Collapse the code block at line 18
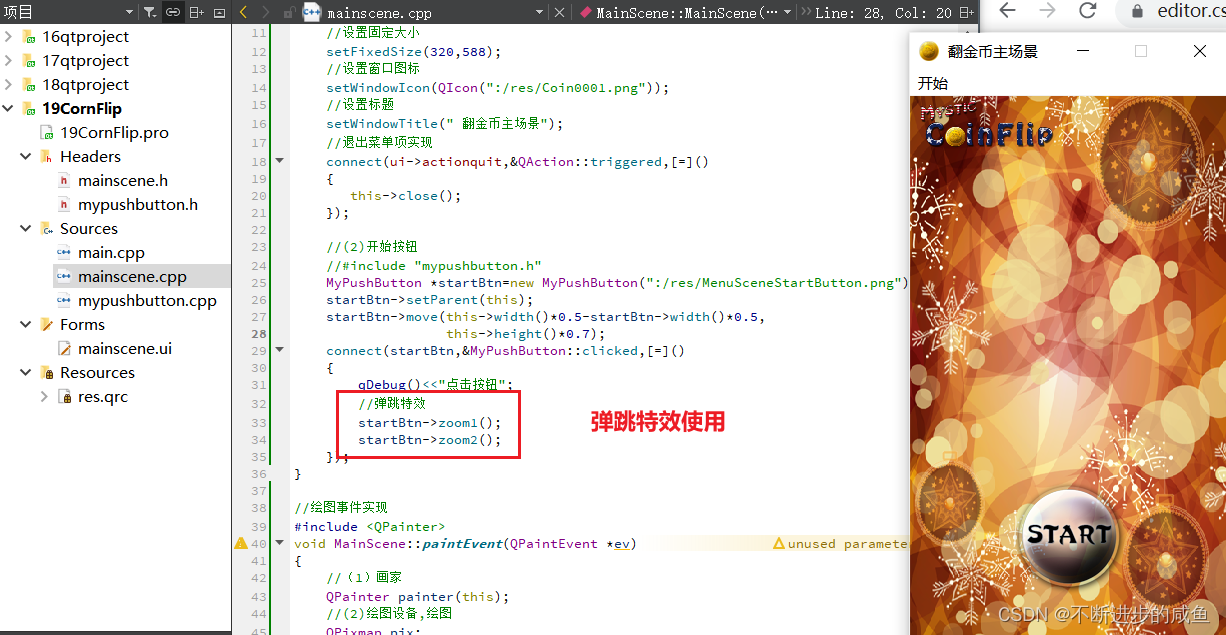The height and width of the screenshot is (635, 1226). 280,161
